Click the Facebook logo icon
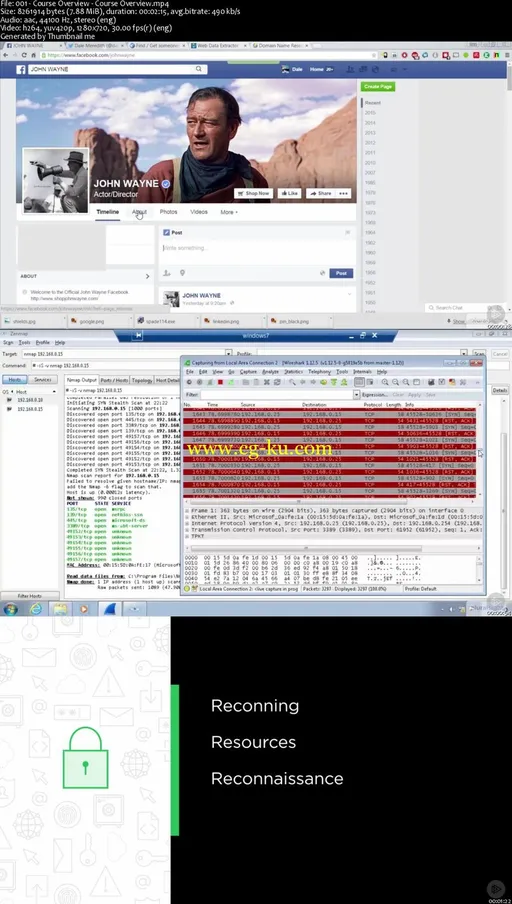Screen dimensions: 512x904 click(21, 69)
